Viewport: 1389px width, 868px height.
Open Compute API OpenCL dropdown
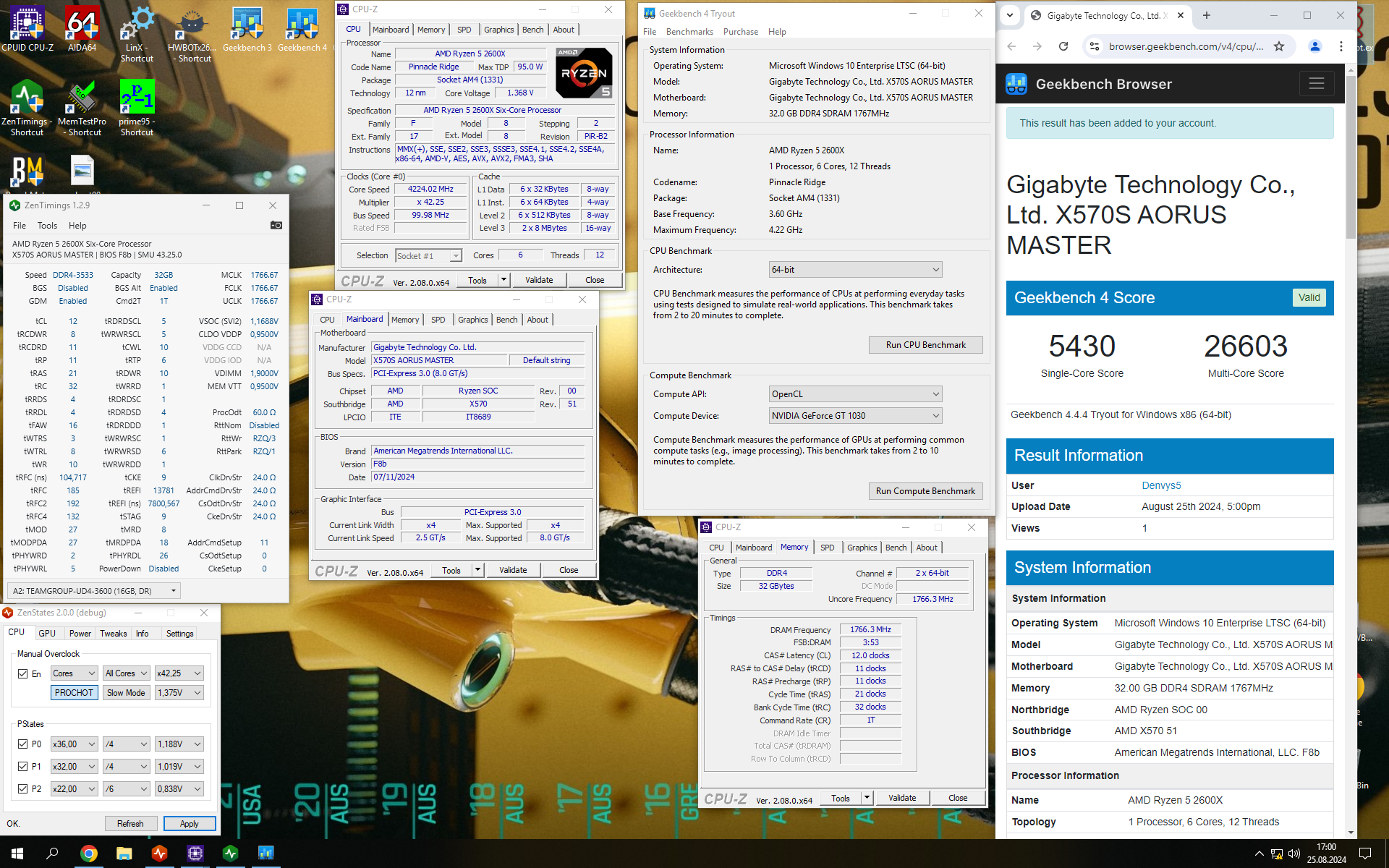coord(855,394)
